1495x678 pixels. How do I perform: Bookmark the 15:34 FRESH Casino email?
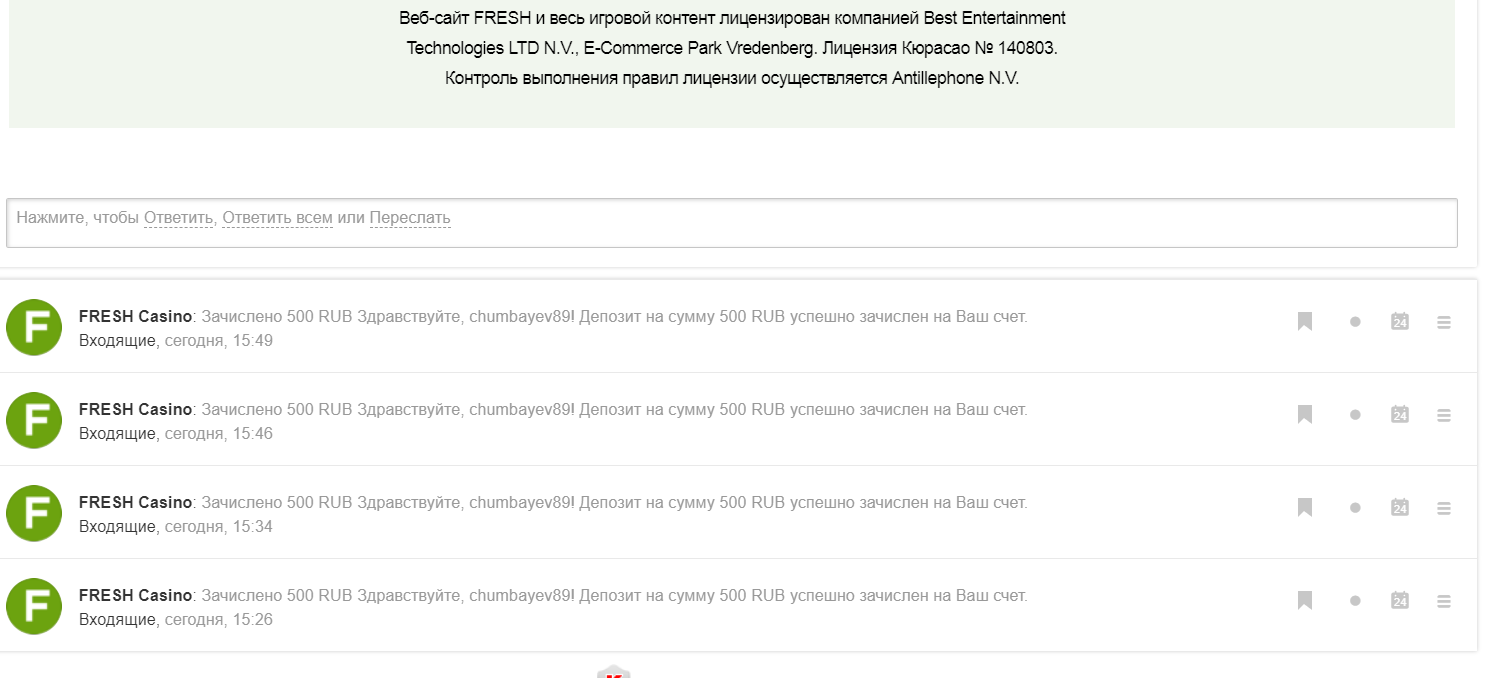(1304, 507)
